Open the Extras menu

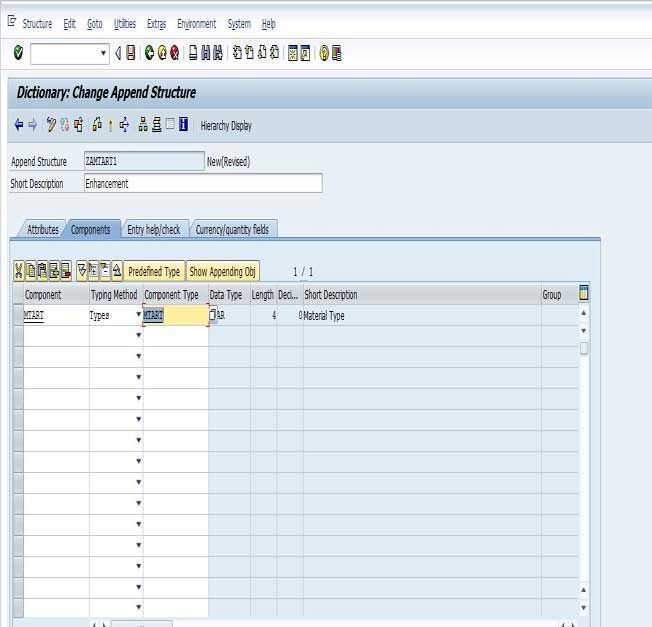(x=156, y=24)
